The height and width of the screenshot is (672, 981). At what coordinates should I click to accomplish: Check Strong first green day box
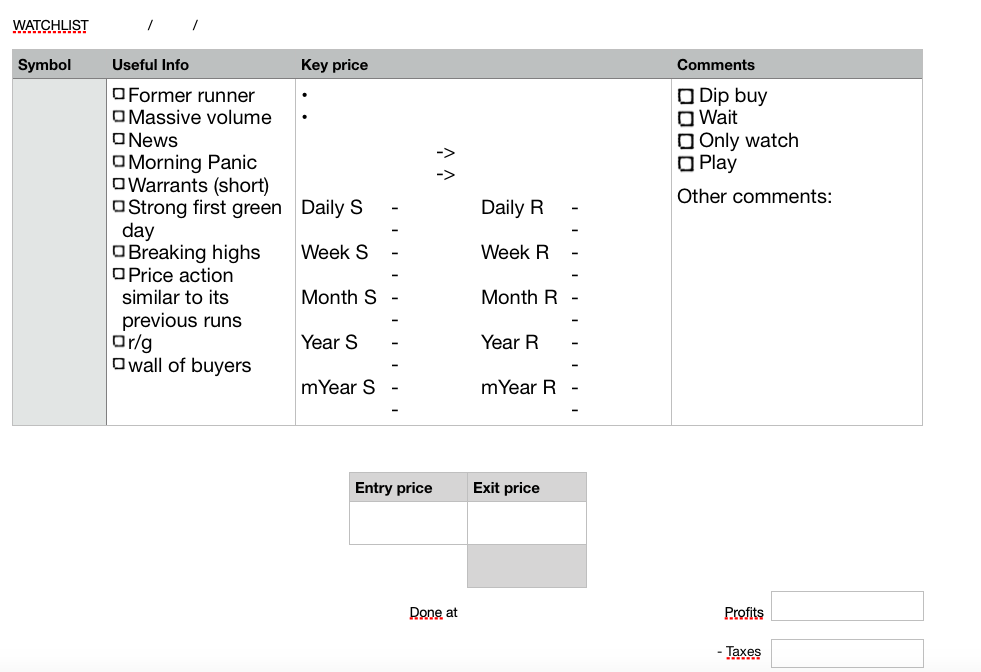coord(120,207)
